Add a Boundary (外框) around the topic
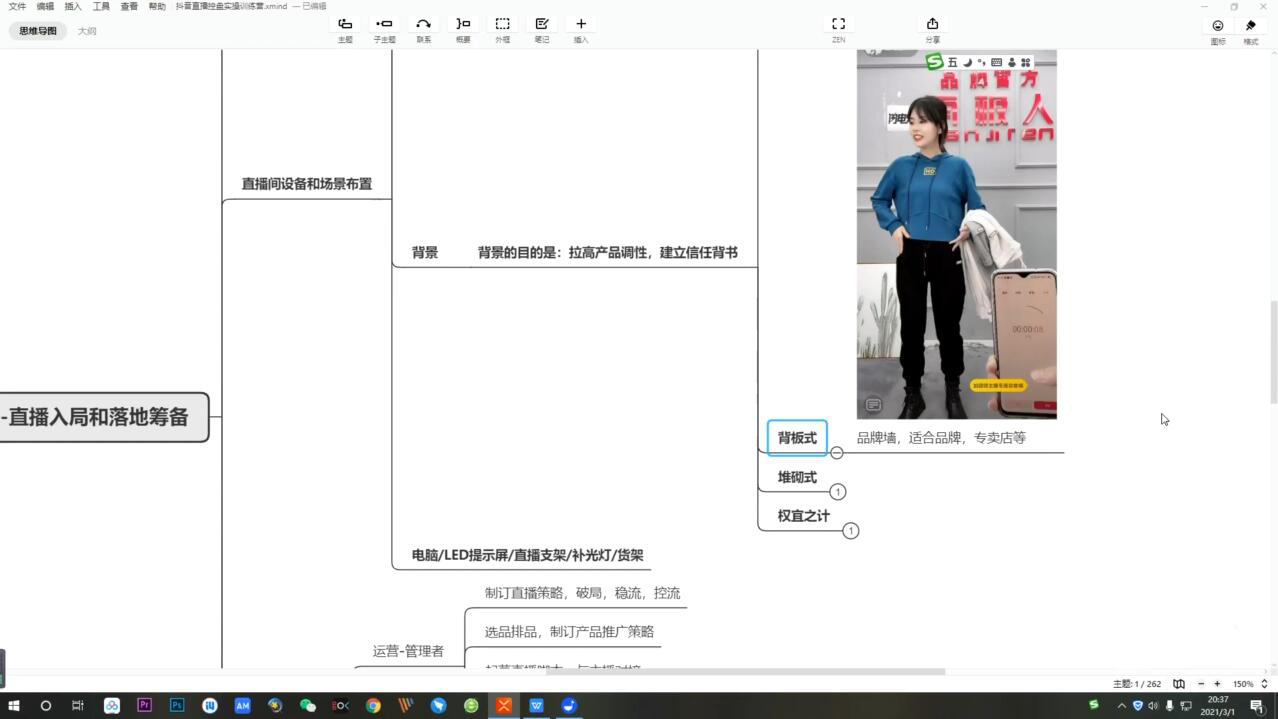Viewport: 1278px width, 719px height. pyautogui.click(x=502, y=24)
